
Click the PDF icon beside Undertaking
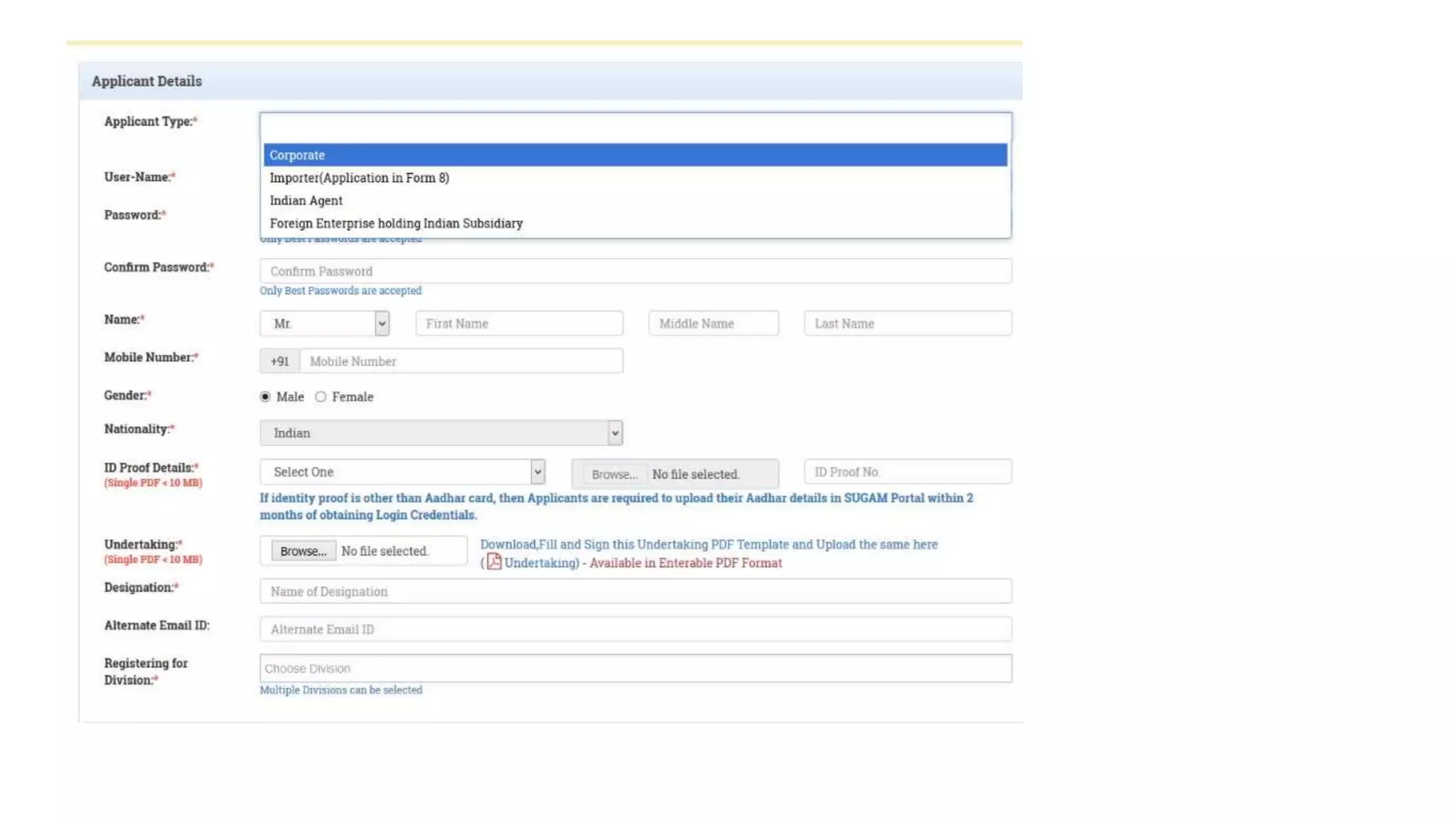click(494, 562)
